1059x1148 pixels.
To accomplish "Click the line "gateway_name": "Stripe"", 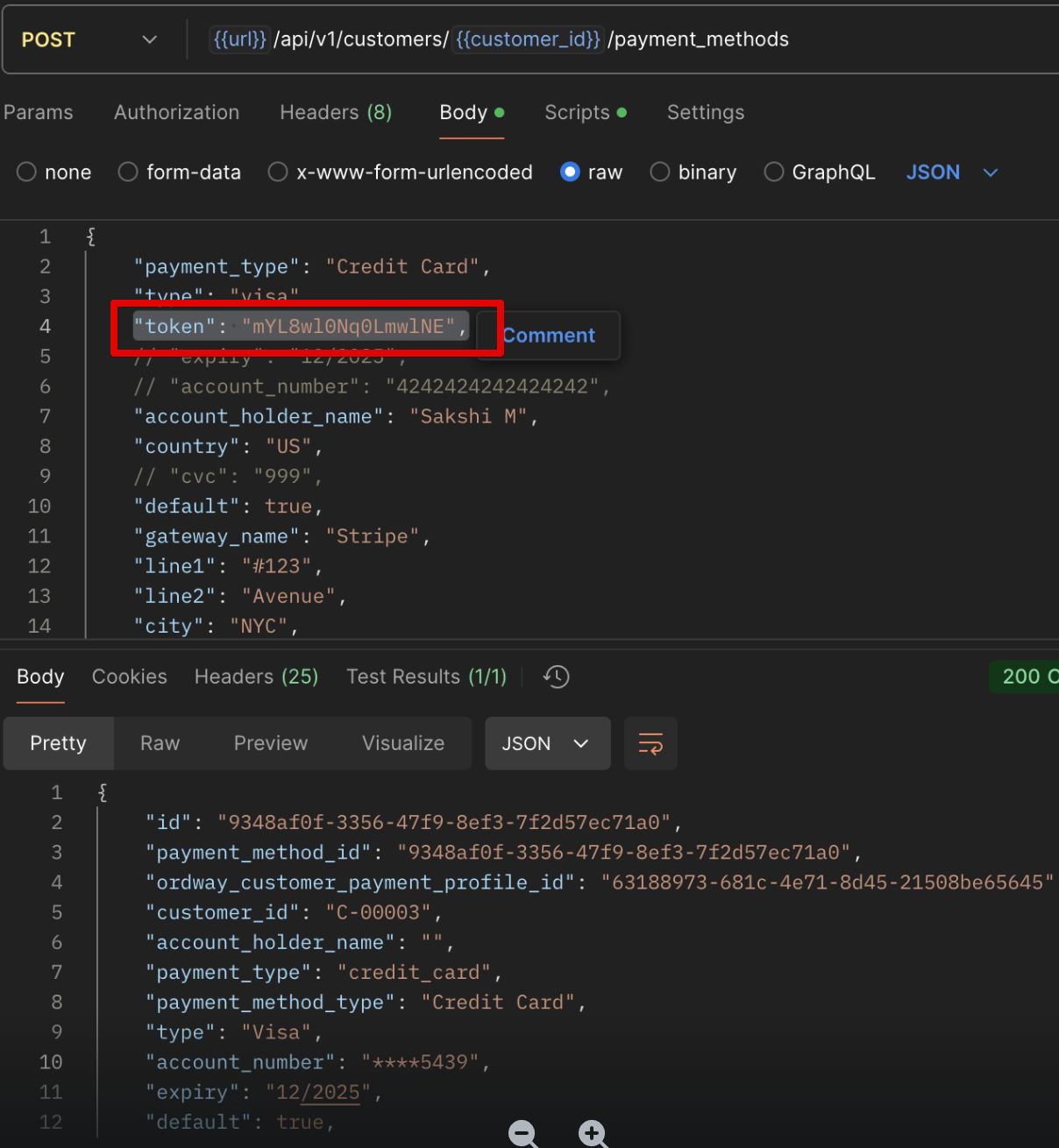I will 281,536.
